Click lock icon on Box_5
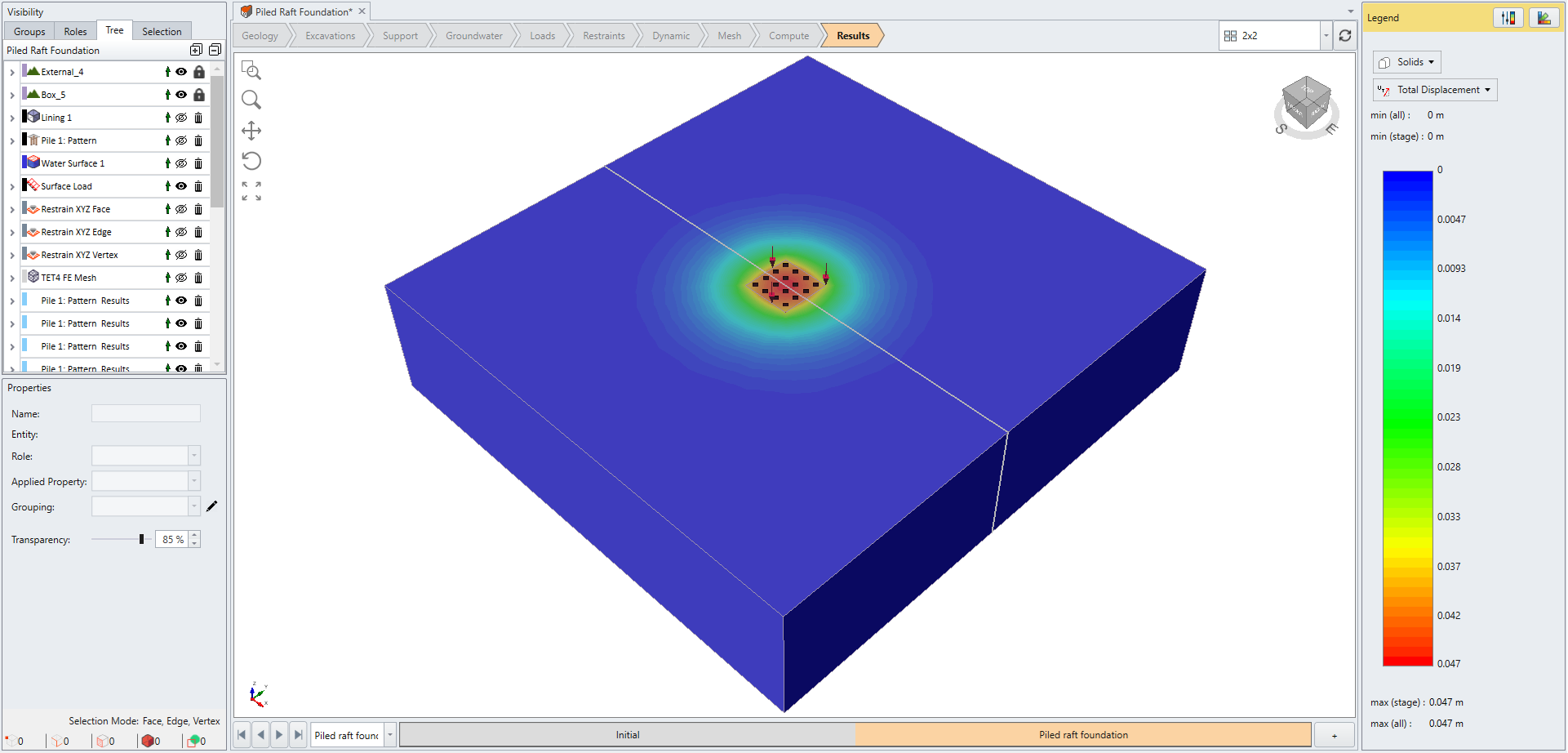This screenshot has width=1568, height=753. [198, 95]
